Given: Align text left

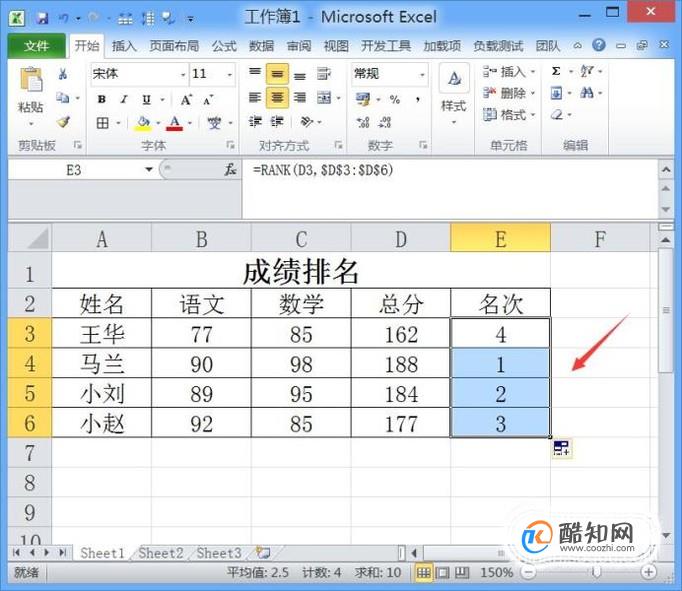Looking at the screenshot, I should [x=255, y=97].
